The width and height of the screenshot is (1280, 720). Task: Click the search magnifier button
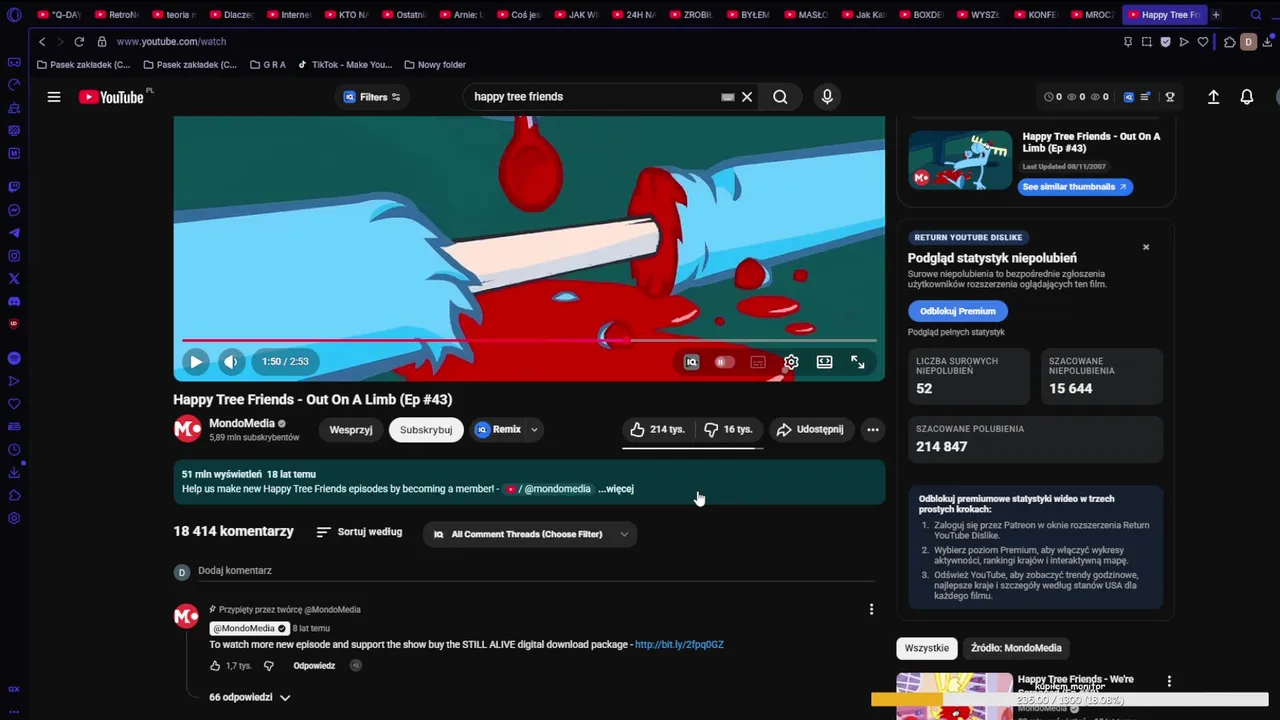point(780,97)
